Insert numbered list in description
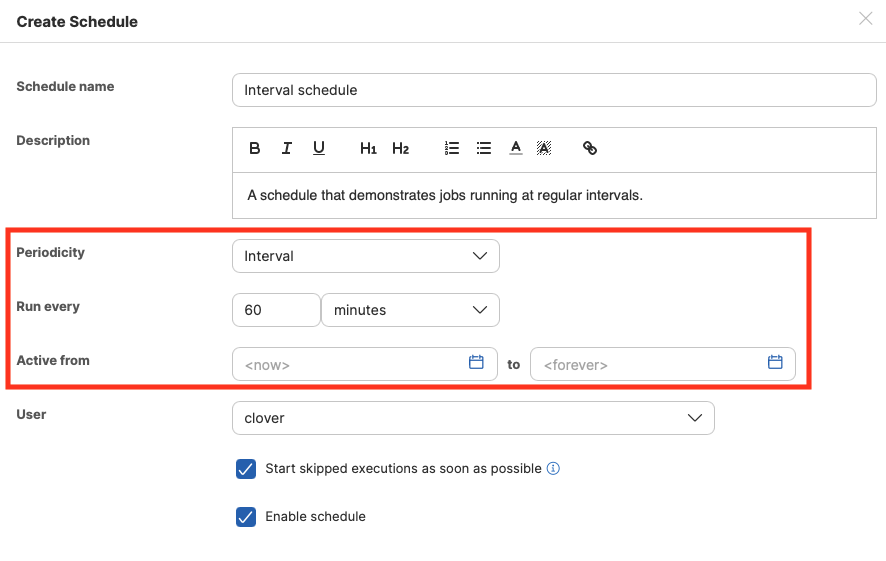Image resolution: width=886 pixels, height=561 pixels. pyautogui.click(x=452, y=148)
